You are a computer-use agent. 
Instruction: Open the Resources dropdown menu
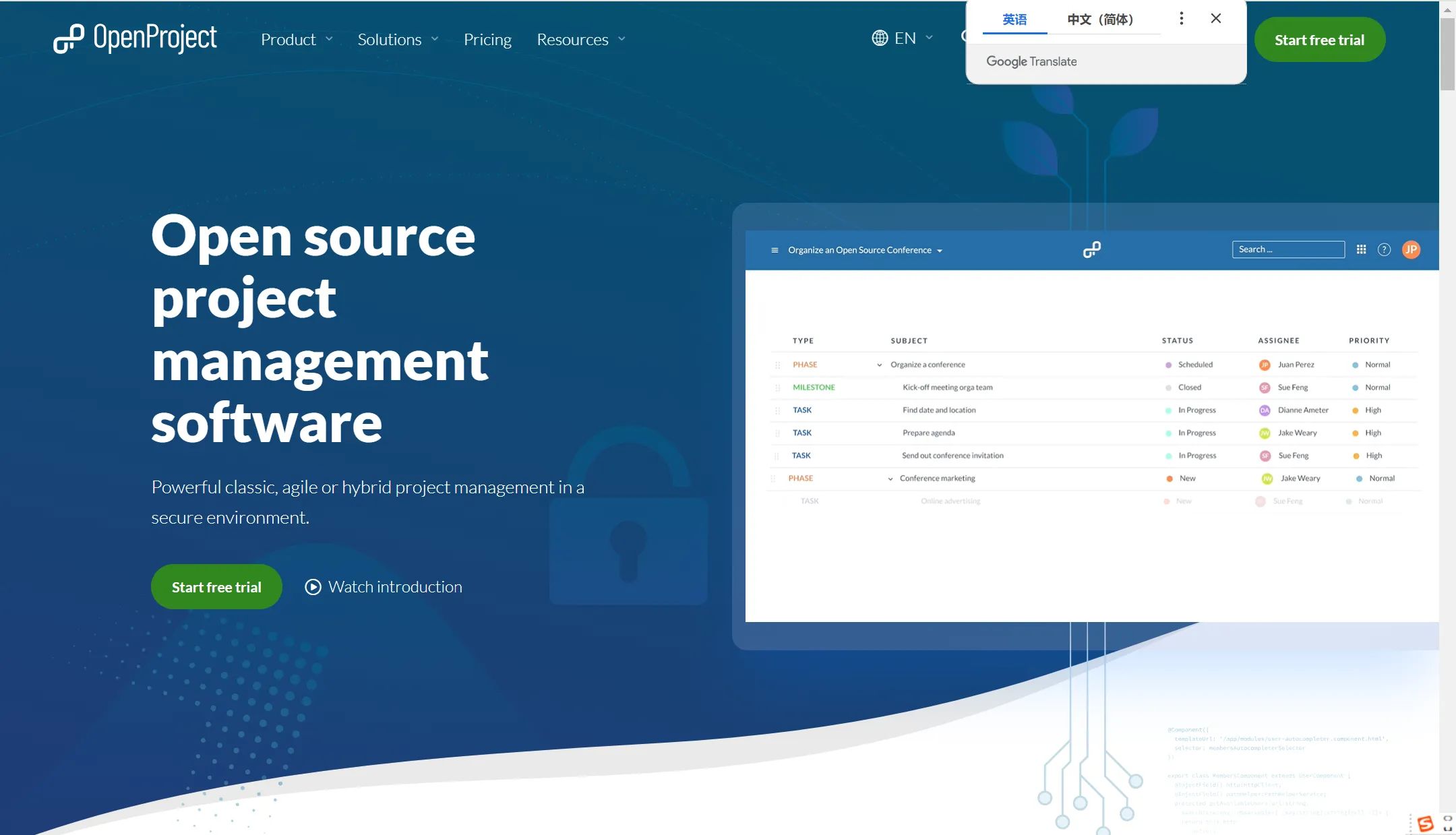point(581,40)
